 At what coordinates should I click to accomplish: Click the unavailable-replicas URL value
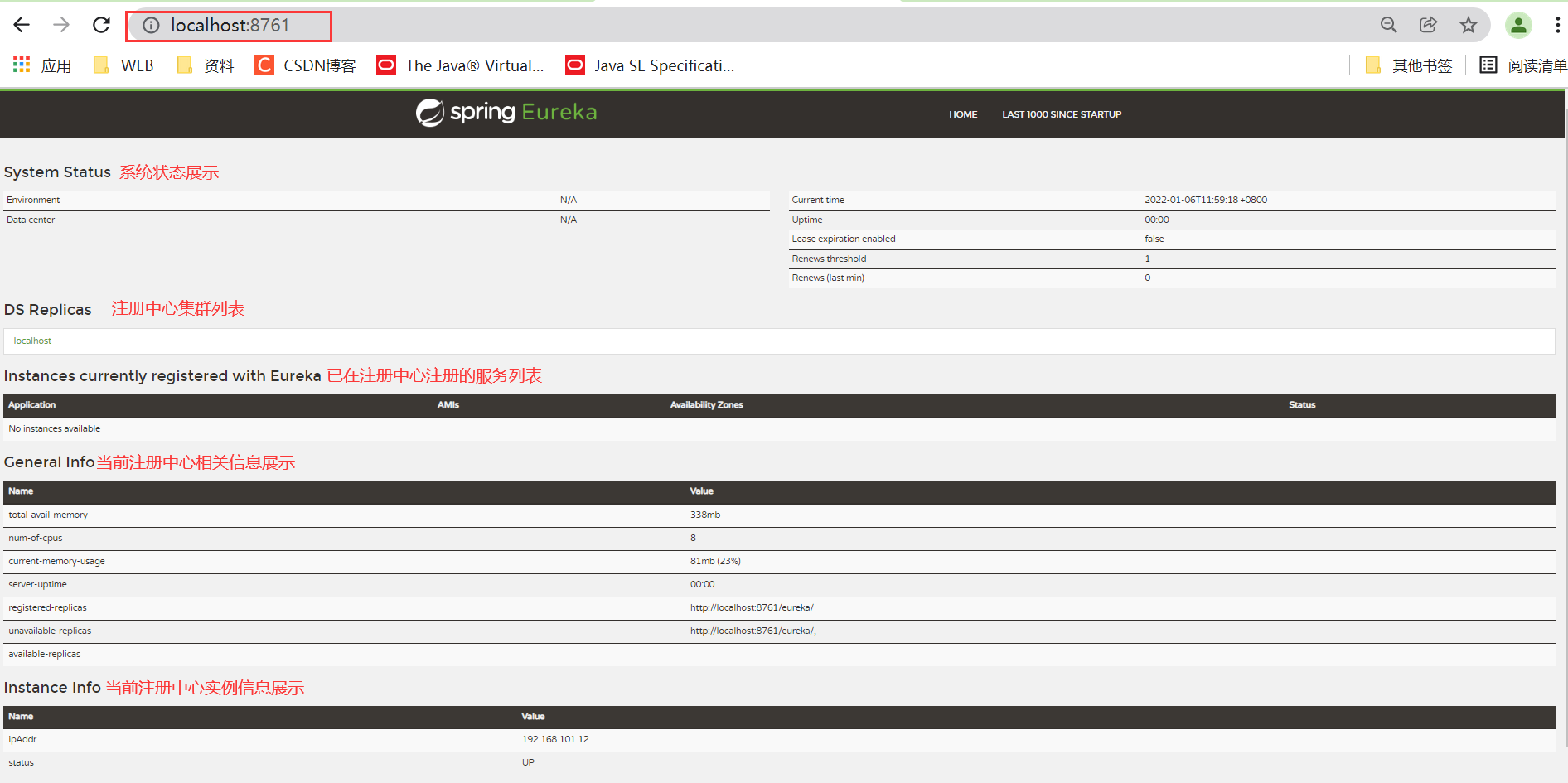tap(753, 631)
